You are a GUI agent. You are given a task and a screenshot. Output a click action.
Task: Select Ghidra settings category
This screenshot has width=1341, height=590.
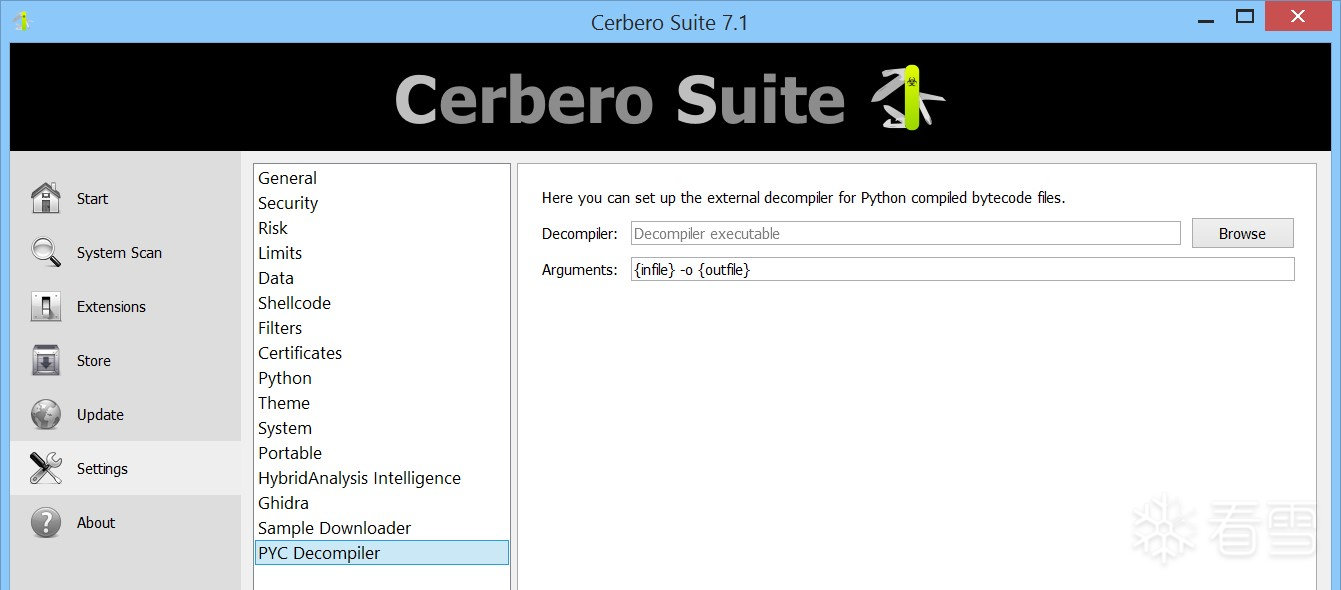[x=382, y=503]
